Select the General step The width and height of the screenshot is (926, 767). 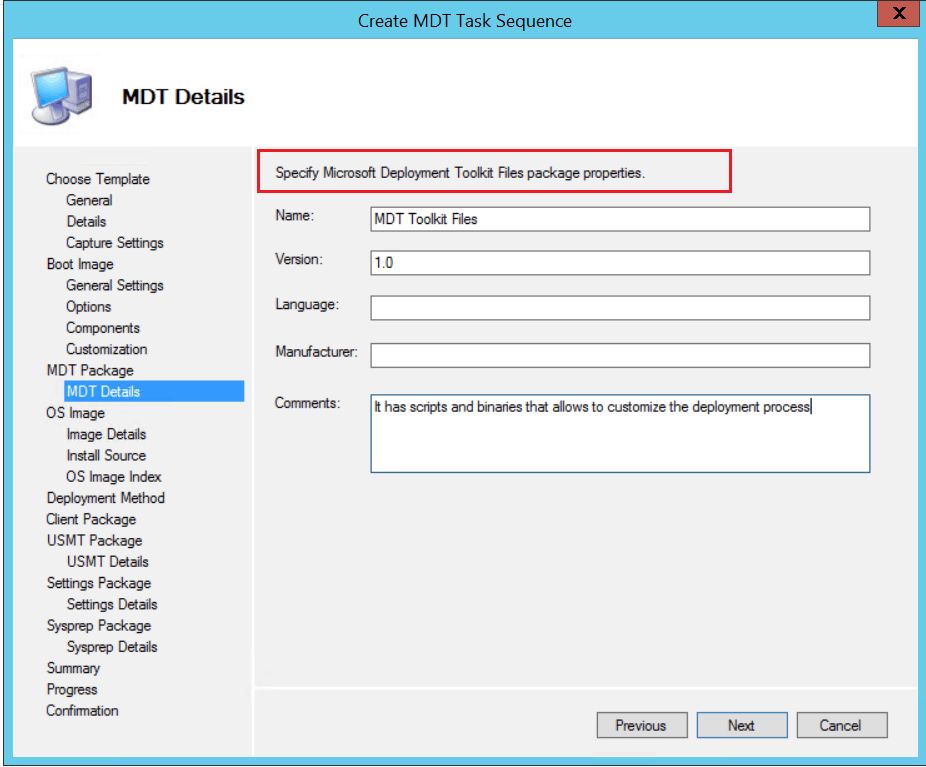[89, 200]
